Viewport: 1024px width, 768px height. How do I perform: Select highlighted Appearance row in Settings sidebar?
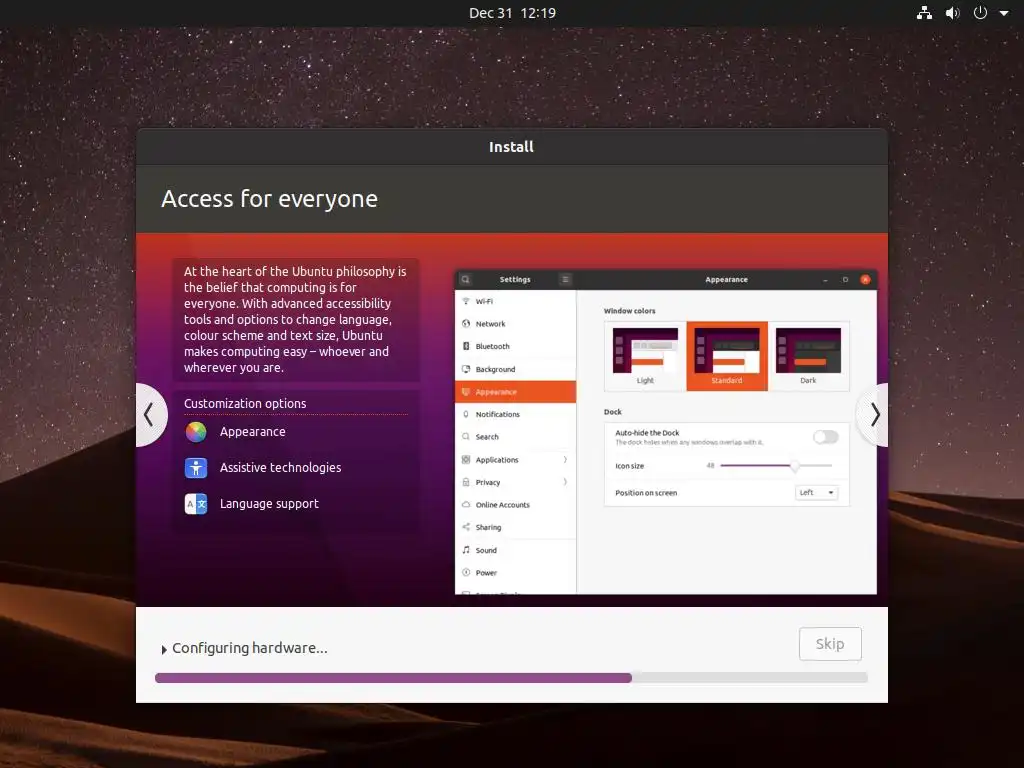[x=515, y=392]
